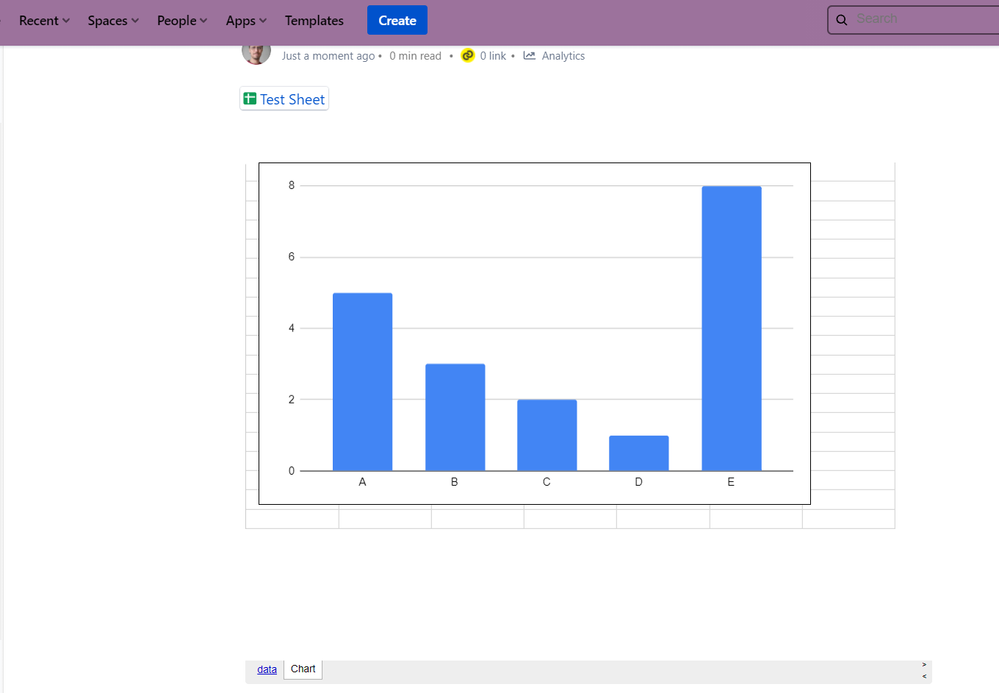Click the yellow link badge icon
The image size is (999, 693).
467,56
